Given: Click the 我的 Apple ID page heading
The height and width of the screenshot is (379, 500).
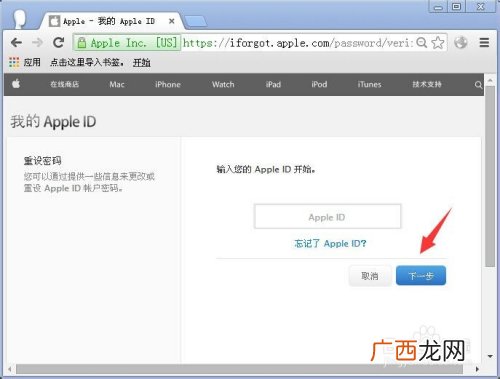Looking at the screenshot, I should (53, 122).
